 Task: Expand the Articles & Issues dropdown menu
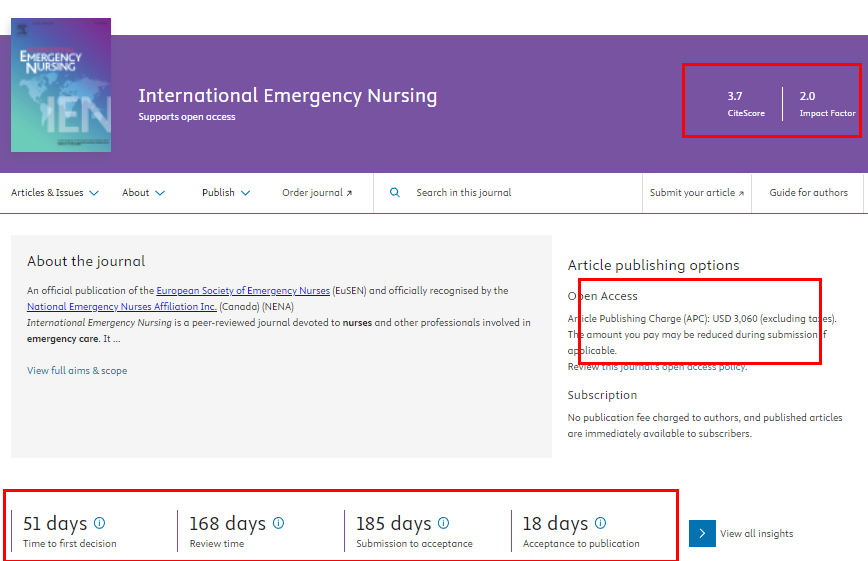55,193
